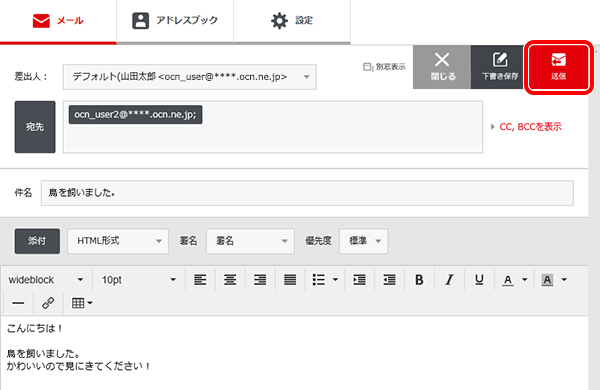
Task: Open the 優先度 priority dropdown
Action: click(363, 241)
